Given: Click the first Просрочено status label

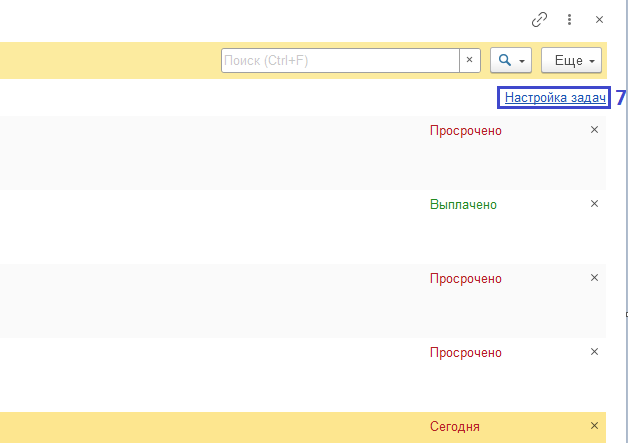Looking at the screenshot, I should [x=465, y=130].
